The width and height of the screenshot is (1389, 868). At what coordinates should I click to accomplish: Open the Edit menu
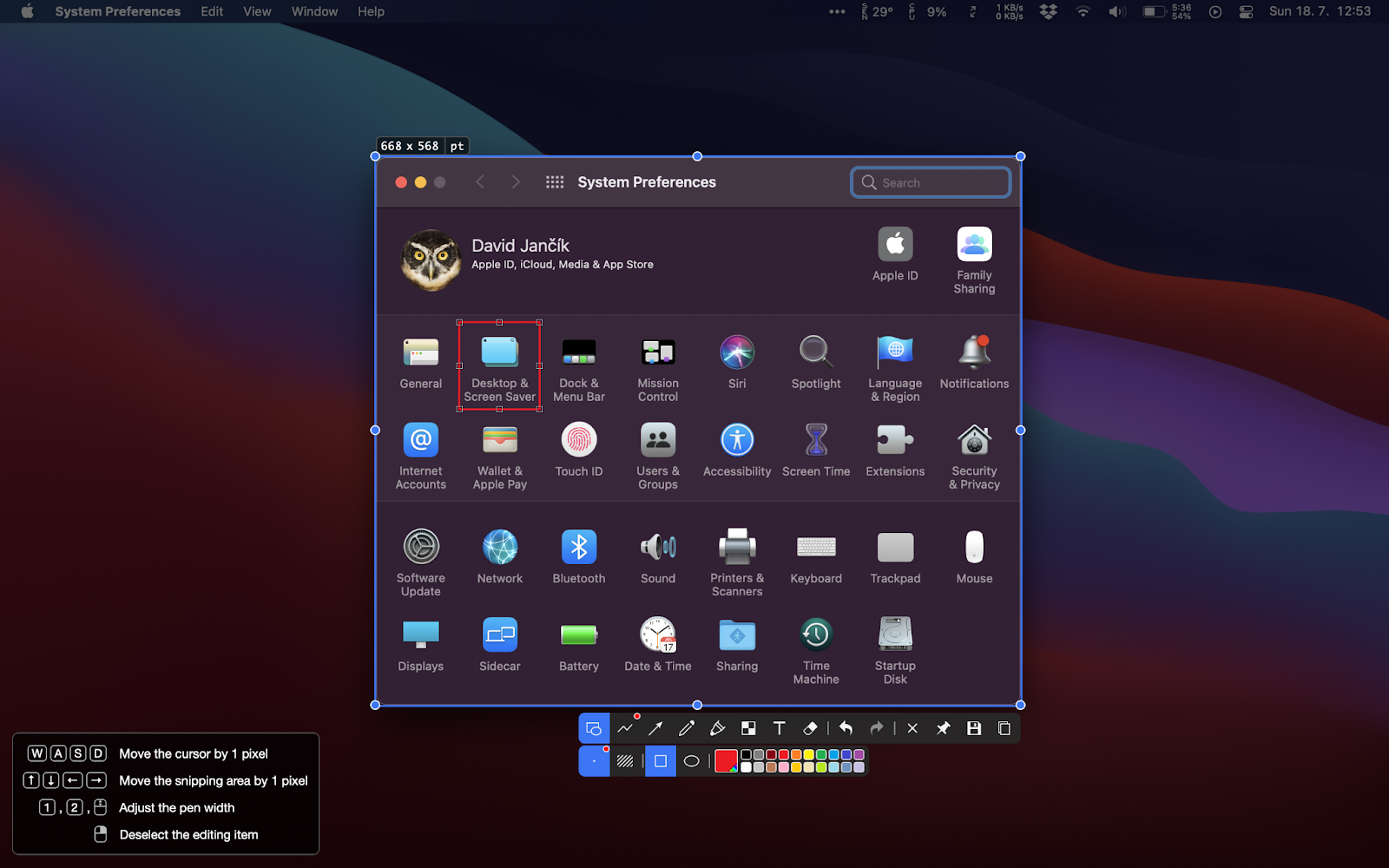[212, 11]
